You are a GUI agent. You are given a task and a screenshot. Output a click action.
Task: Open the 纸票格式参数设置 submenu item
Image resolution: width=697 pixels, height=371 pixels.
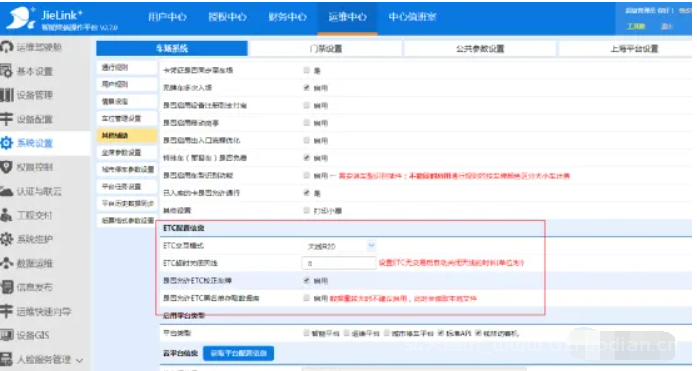click(127, 220)
